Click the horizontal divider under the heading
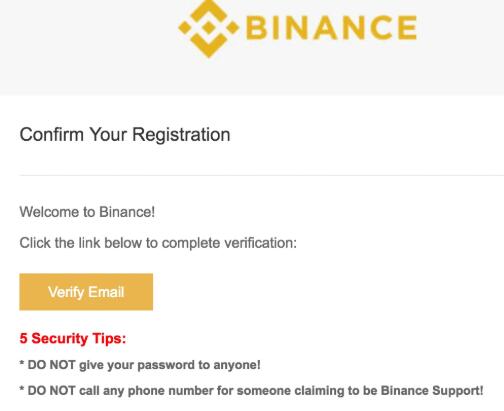This screenshot has height=411, width=504. (262, 175)
